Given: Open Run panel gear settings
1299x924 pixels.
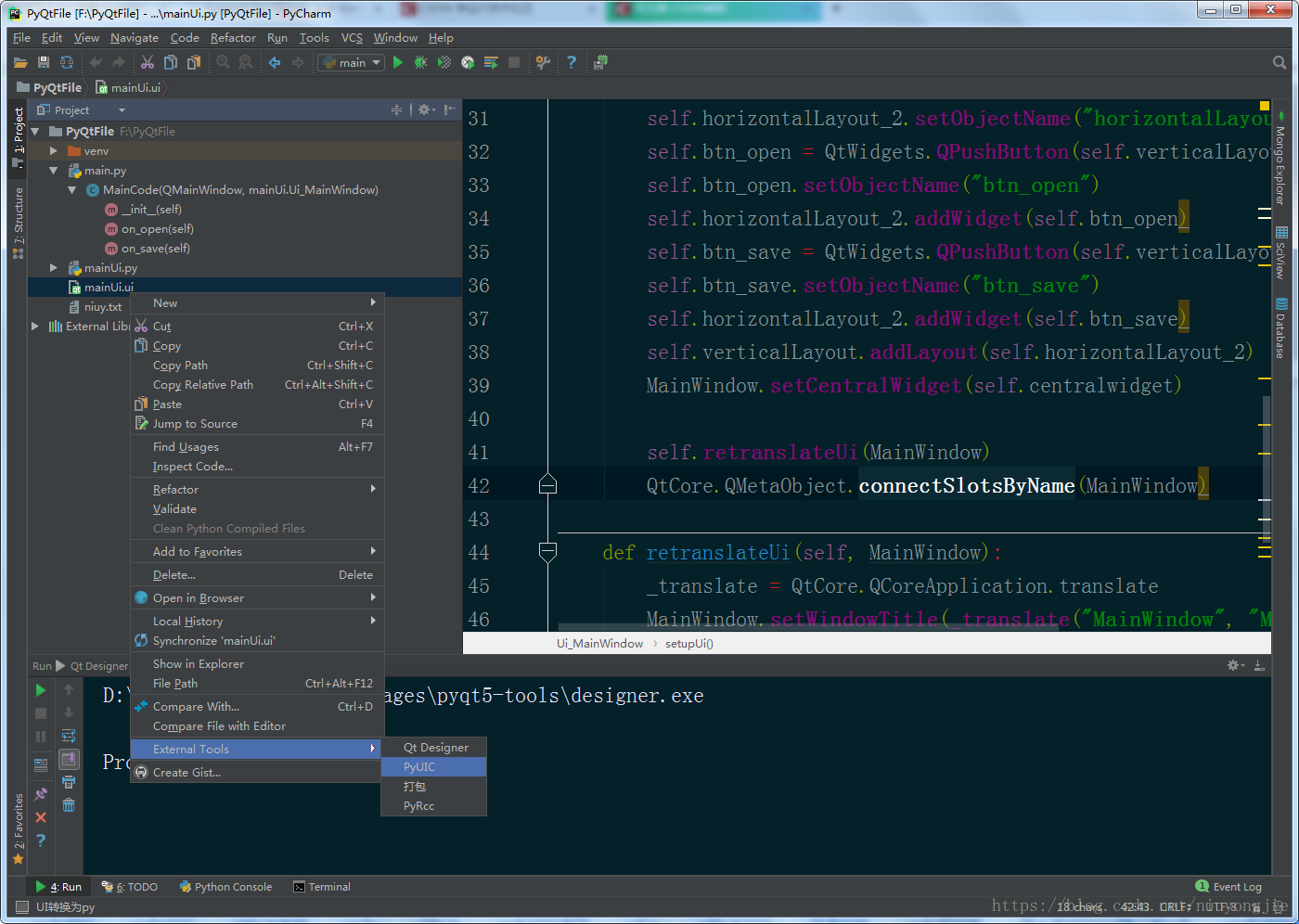Looking at the screenshot, I should [x=1236, y=665].
